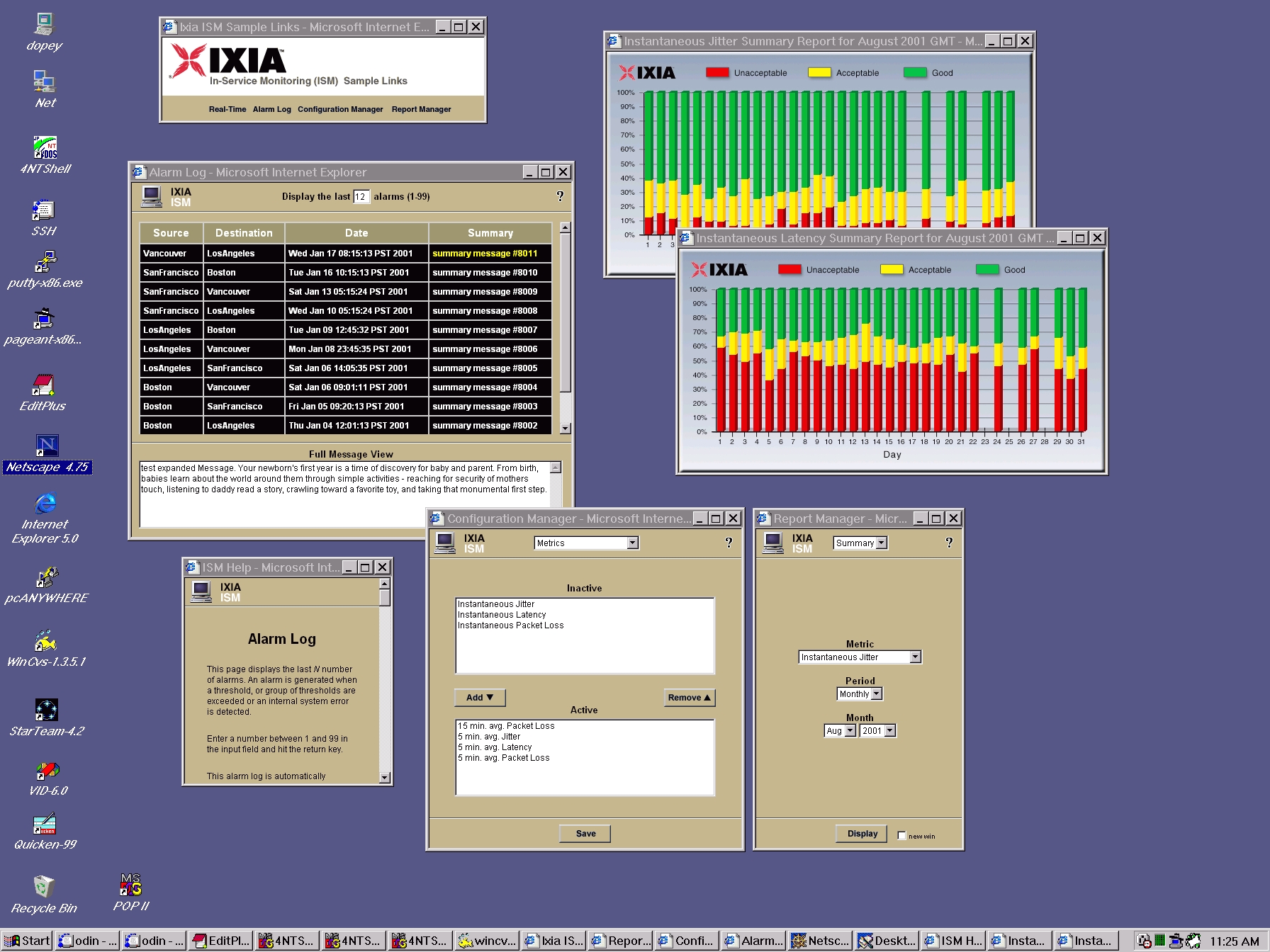Toggle the new win checkbox in Report Manager

[x=901, y=835]
